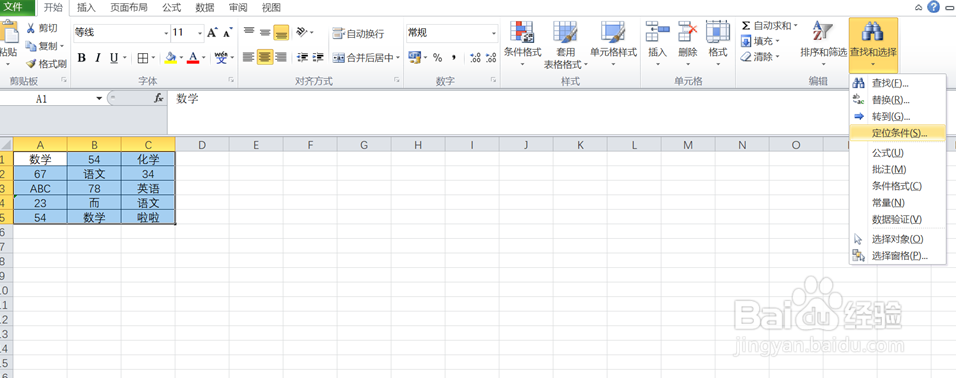Click the Increase Decimal icon

pyautogui.click(x=476, y=57)
